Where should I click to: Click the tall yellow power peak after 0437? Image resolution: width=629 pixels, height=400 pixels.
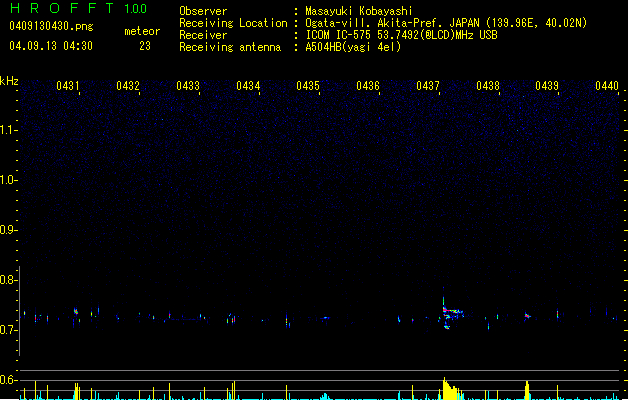[x=452, y=389]
